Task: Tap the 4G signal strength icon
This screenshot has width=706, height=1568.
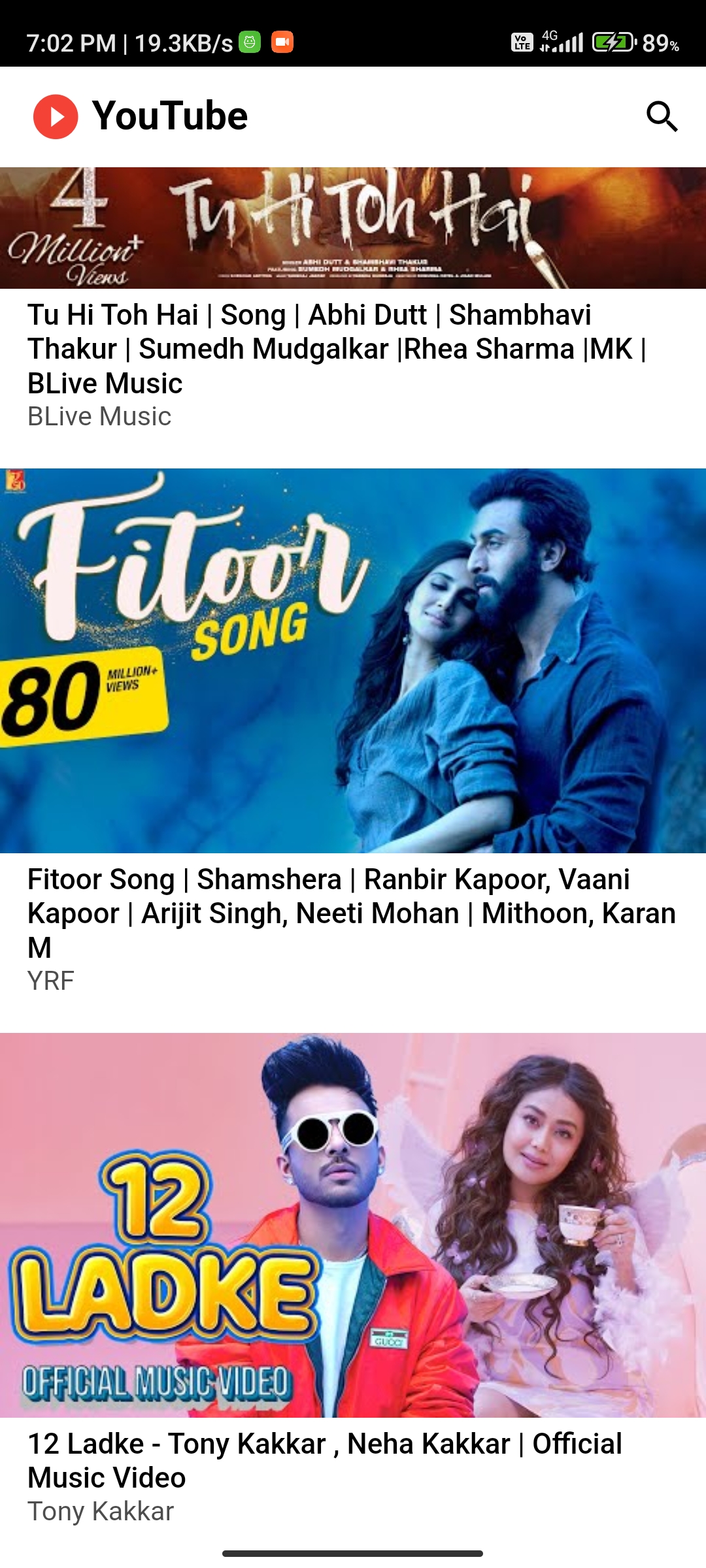Action: [562, 42]
